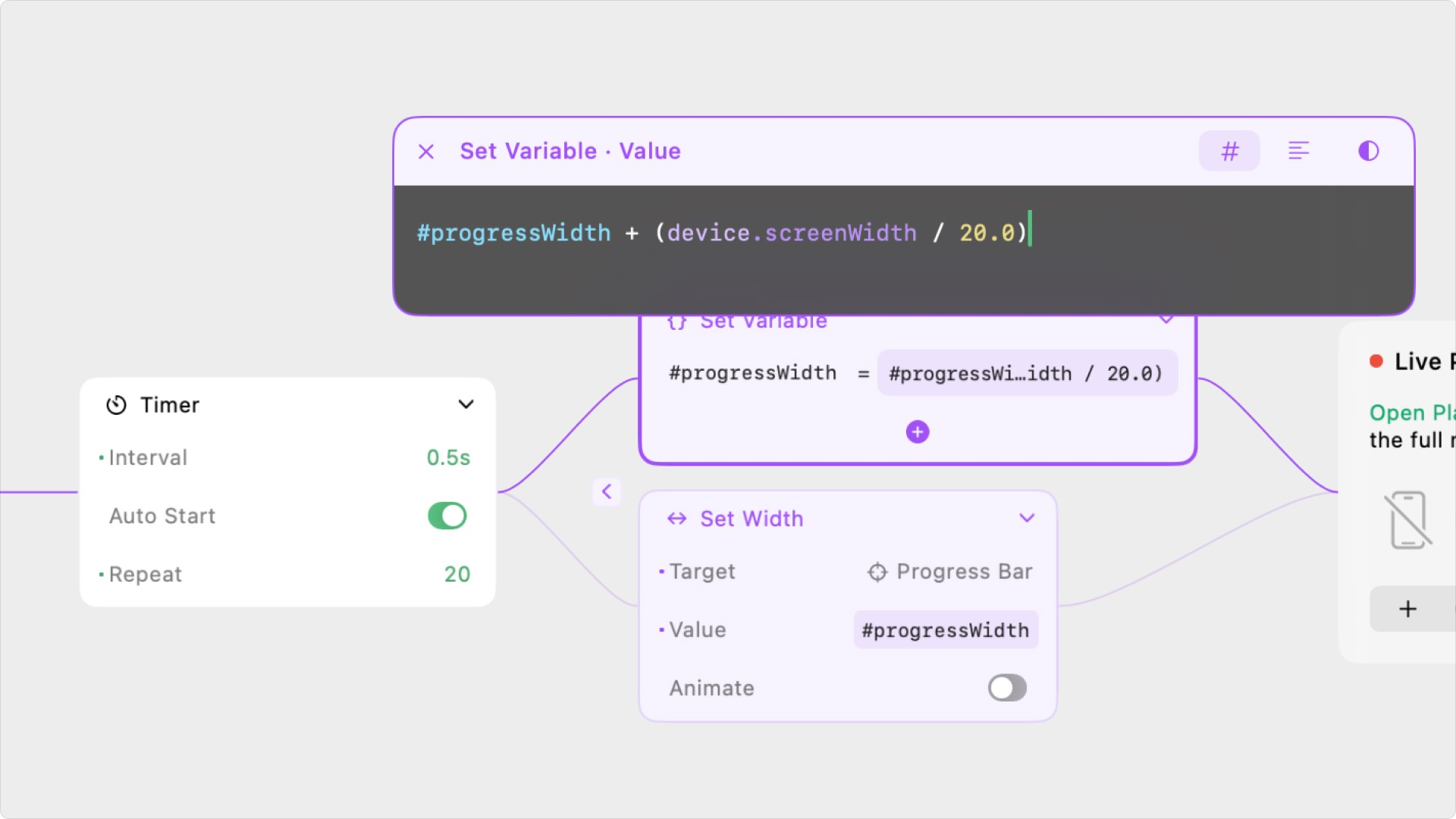Screen dimensions: 1456x819
Task: Collapse the Set Width node chevron
Action: pos(1027,519)
